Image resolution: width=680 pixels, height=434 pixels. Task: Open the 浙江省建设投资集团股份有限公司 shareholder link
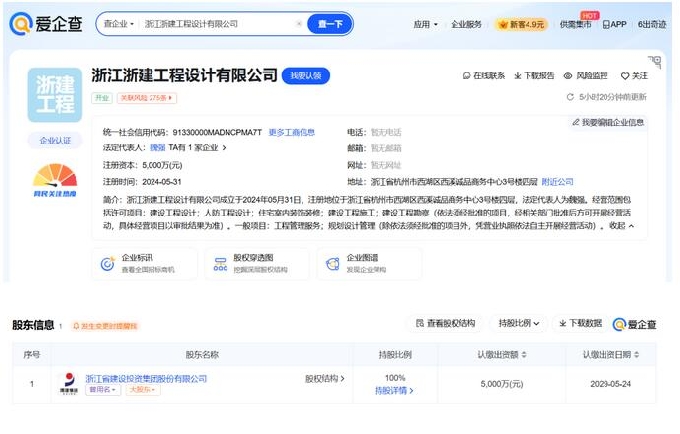coord(146,378)
